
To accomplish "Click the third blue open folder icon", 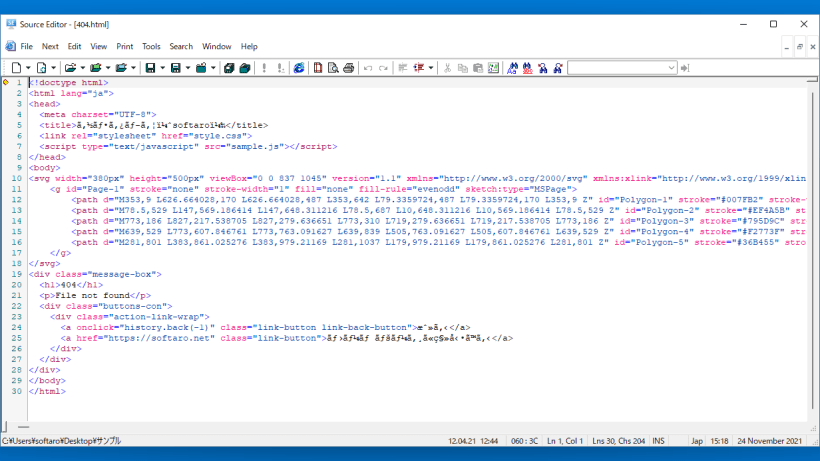I will point(121,68).
